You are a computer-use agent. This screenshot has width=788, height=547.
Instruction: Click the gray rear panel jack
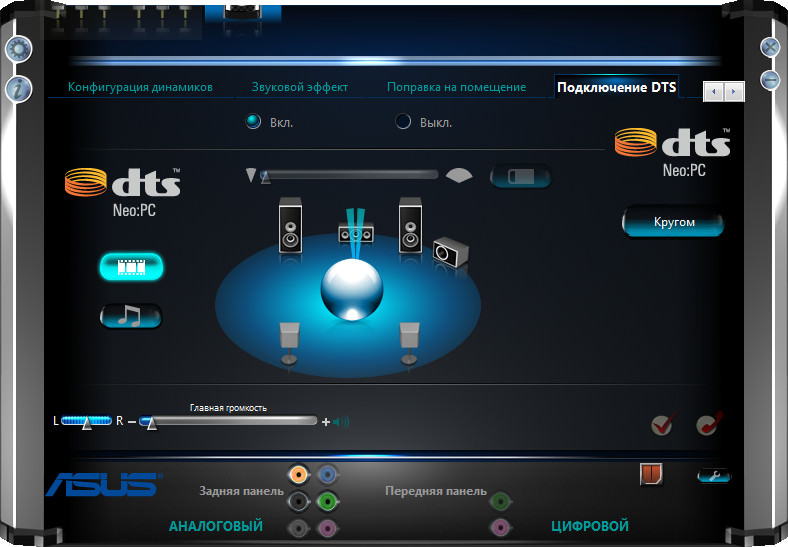(x=299, y=528)
